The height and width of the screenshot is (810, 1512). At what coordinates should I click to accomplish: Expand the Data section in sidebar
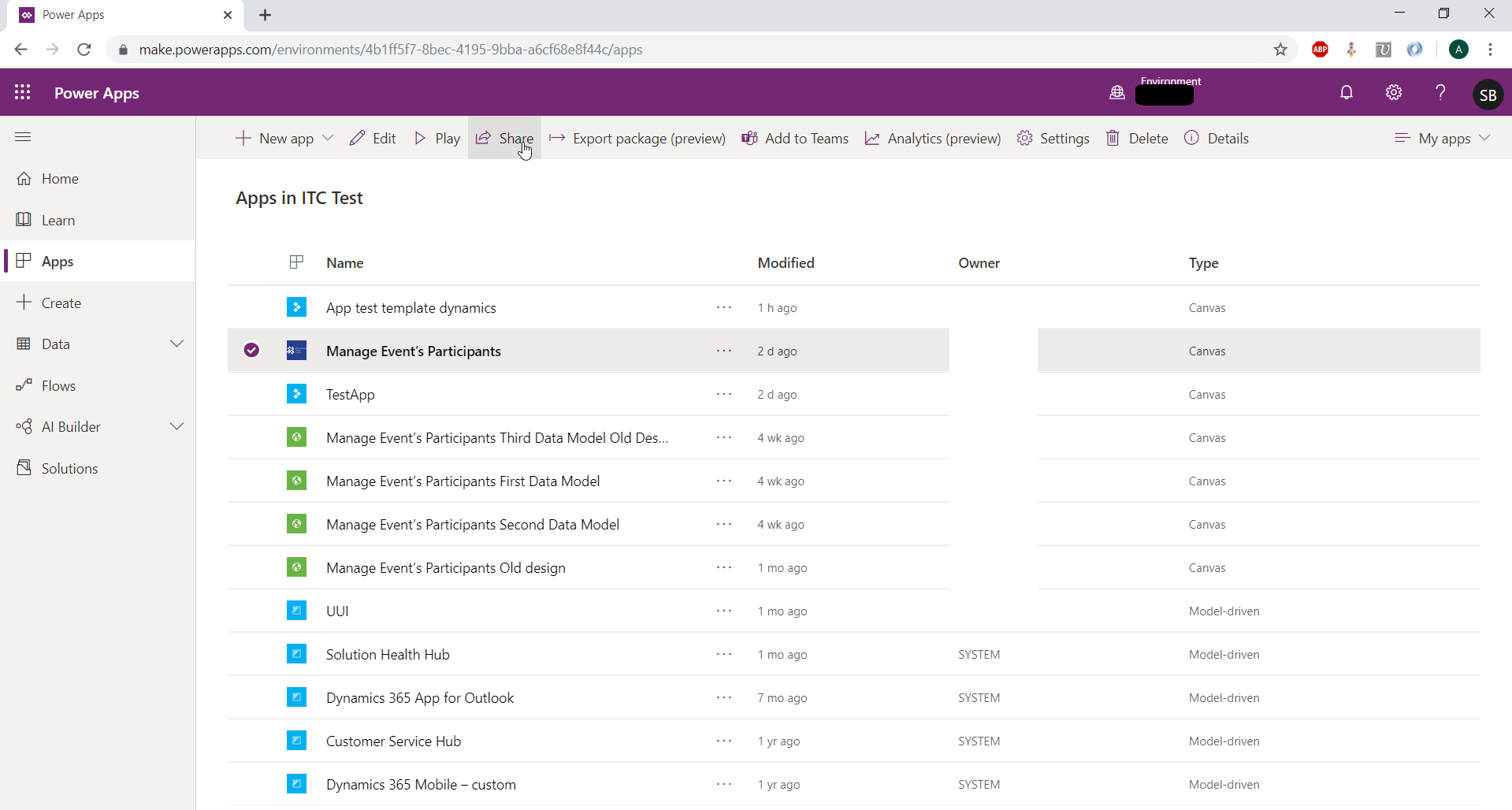[176, 344]
